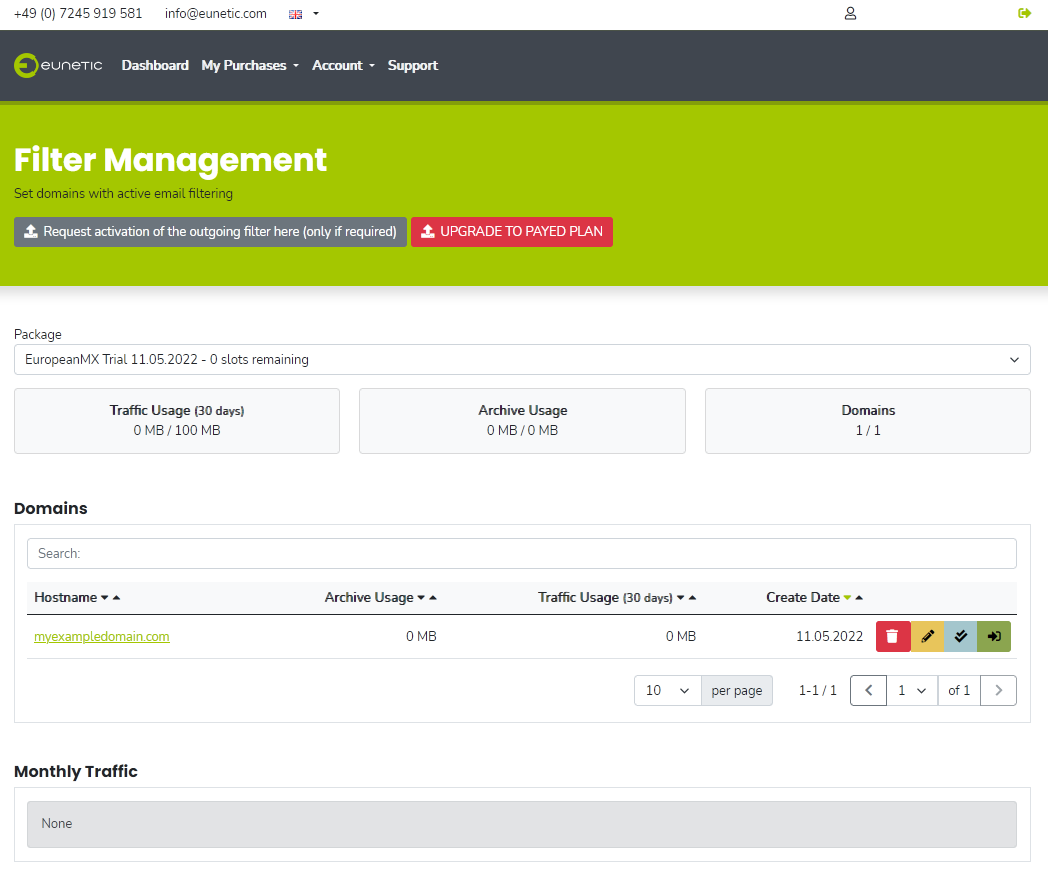1048x890 pixels.
Task: Log out using the green exit icon
Action: (x=1024, y=13)
